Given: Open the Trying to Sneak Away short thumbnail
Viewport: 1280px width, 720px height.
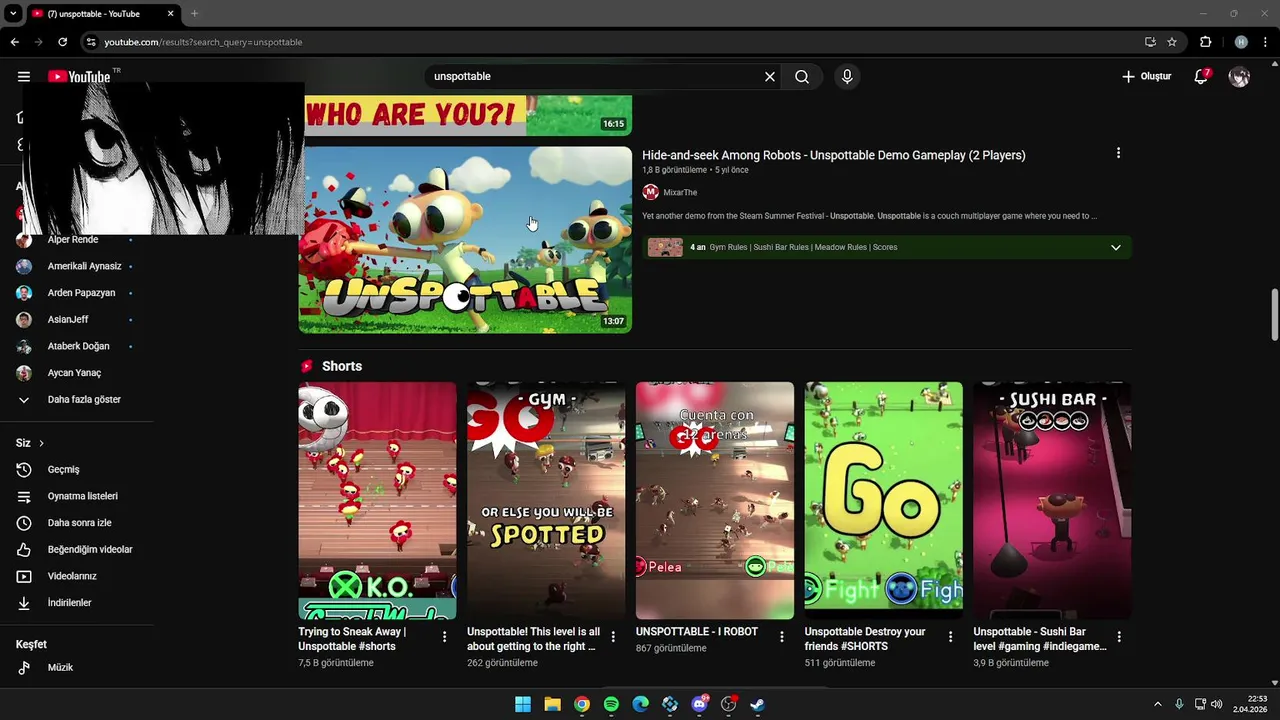Looking at the screenshot, I should coord(377,501).
